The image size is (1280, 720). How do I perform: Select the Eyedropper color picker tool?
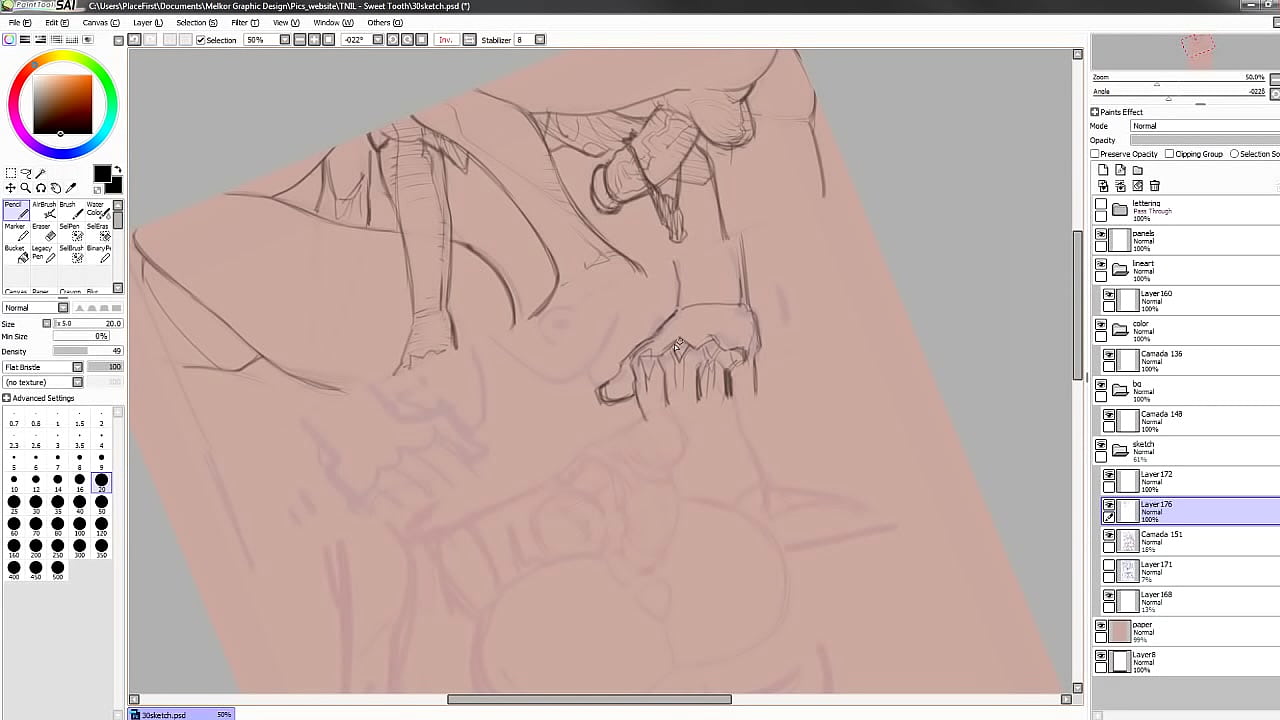tap(71, 187)
